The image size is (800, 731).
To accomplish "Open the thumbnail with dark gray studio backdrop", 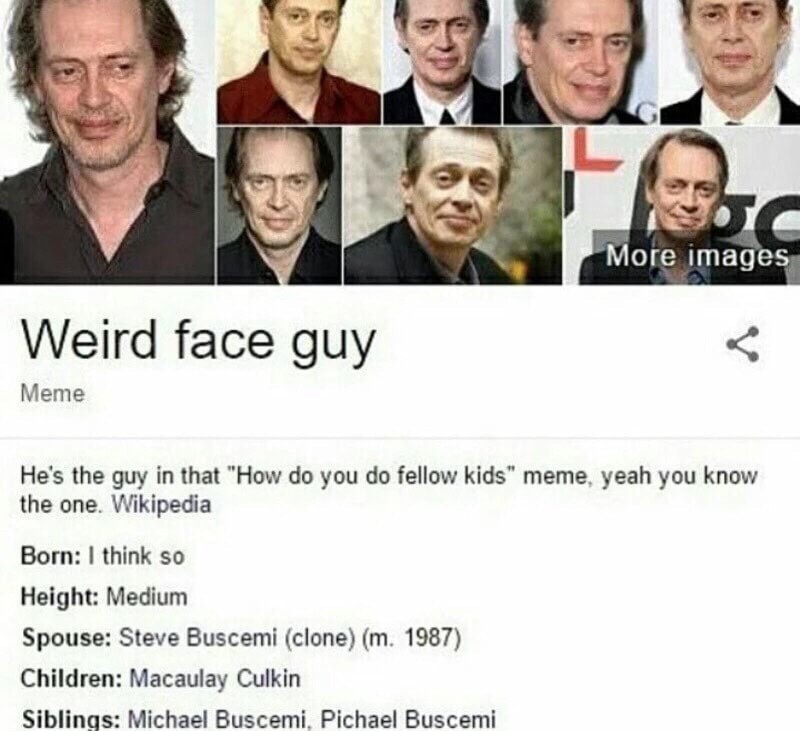I will point(279,206).
